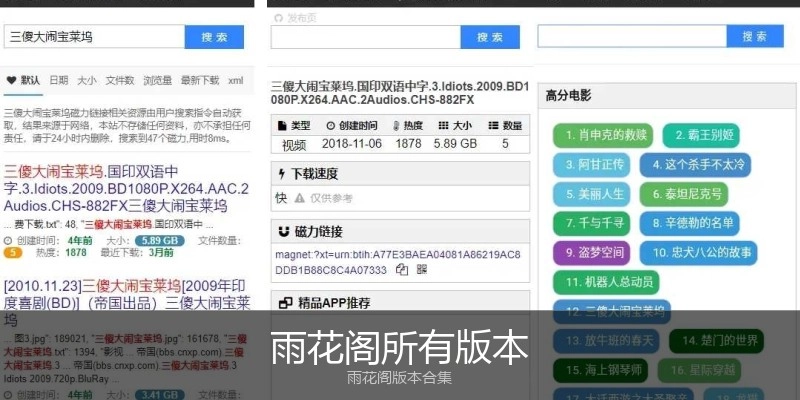Click the 视频 type cell
Screen dimensions: 800x400
click(294, 144)
